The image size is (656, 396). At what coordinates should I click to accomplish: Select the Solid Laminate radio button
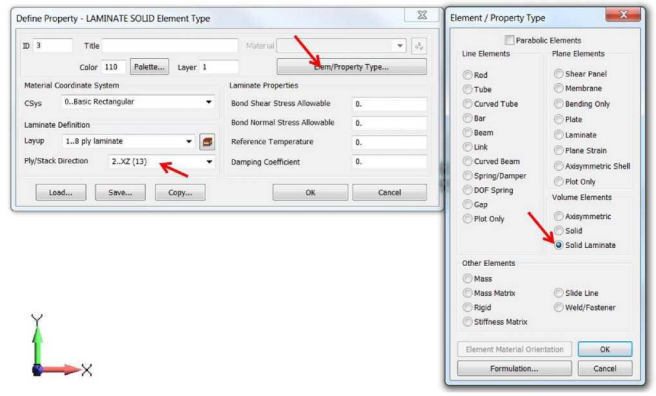pos(559,245)
